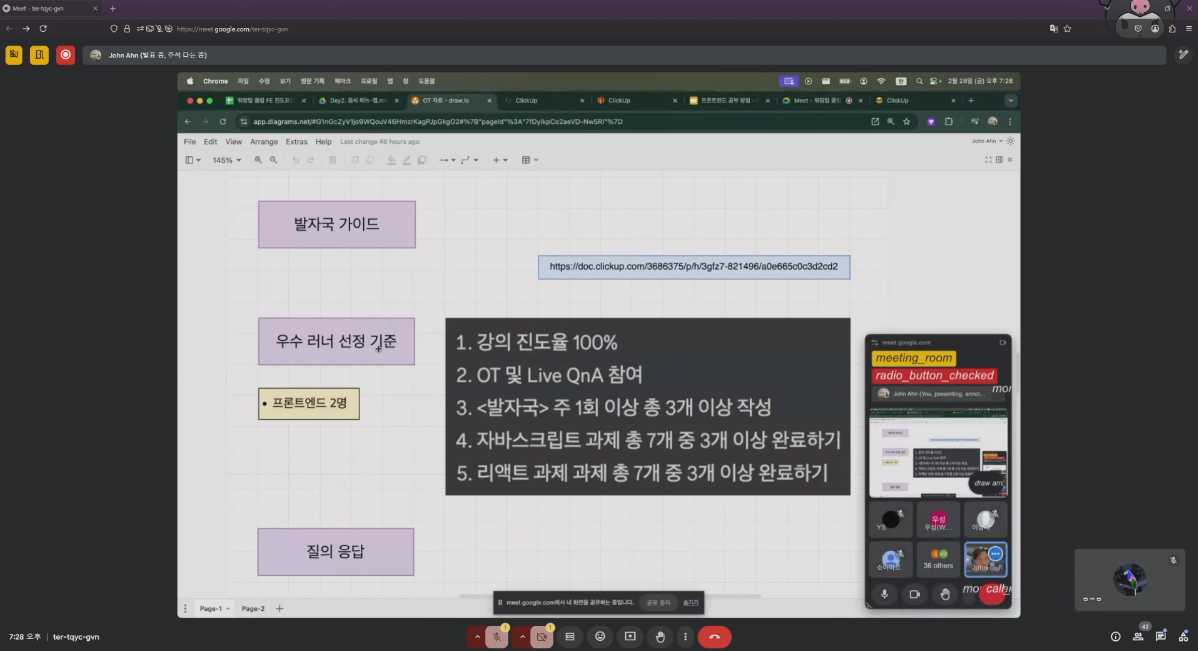Click the 36 others tile in mini Meet window
This screenshot has height=651, width=1198.
938,559
